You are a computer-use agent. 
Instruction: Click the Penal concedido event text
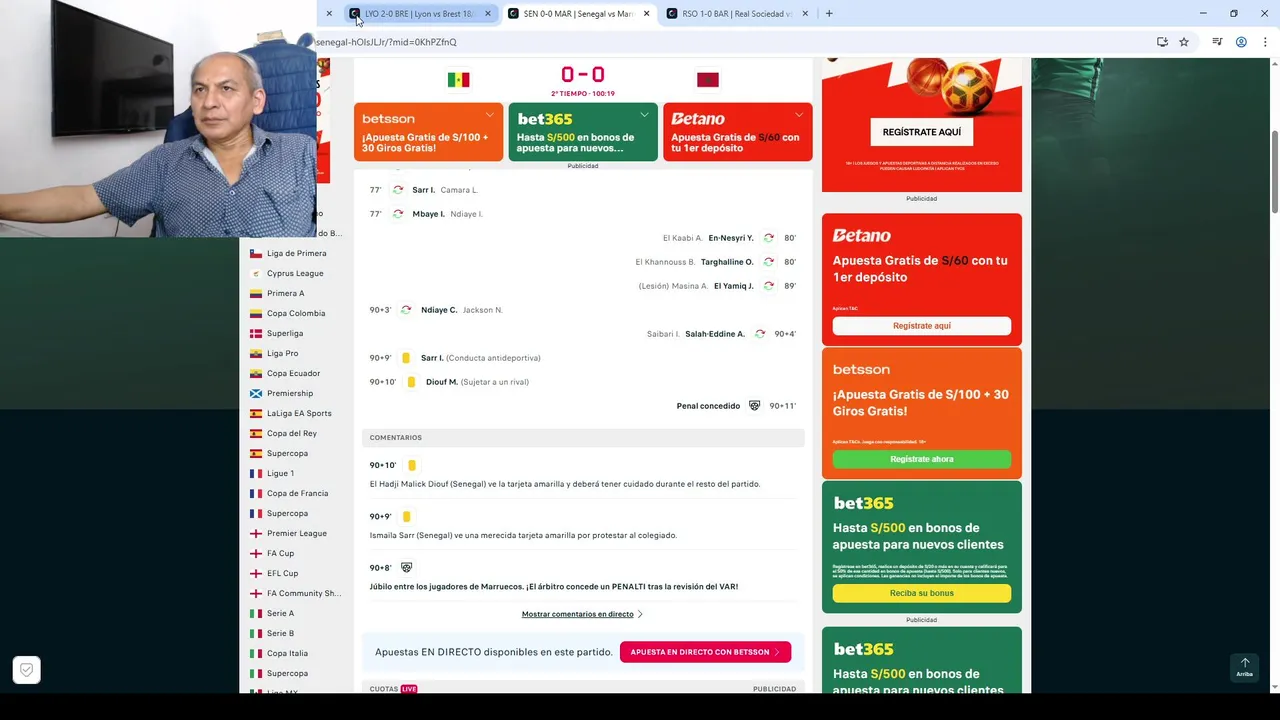[708, 406]
